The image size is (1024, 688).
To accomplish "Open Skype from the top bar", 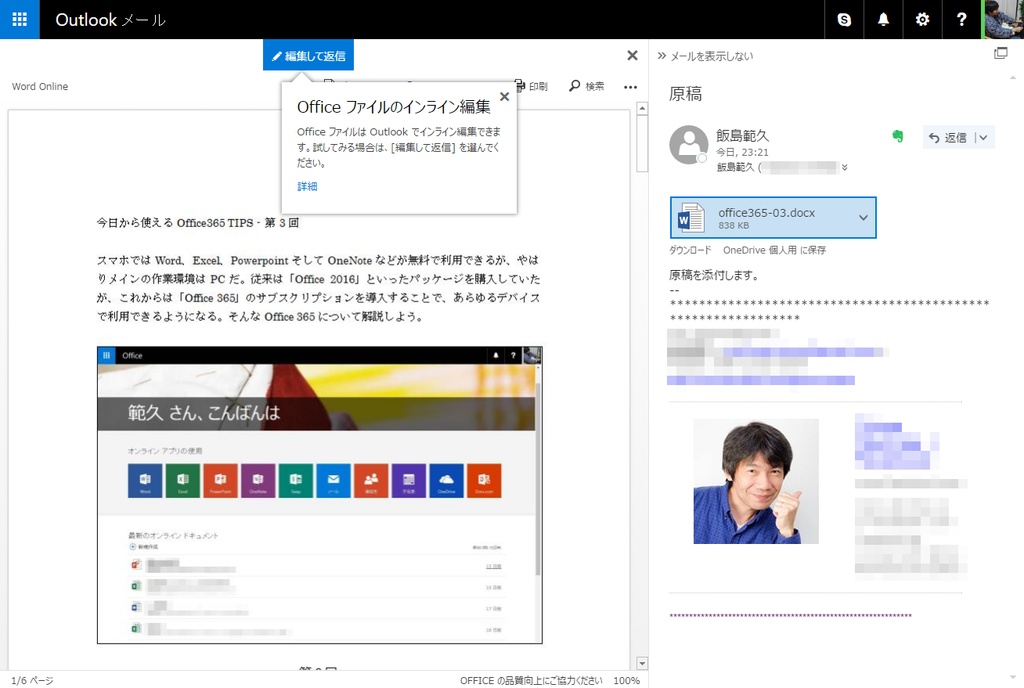I will 844,20.
